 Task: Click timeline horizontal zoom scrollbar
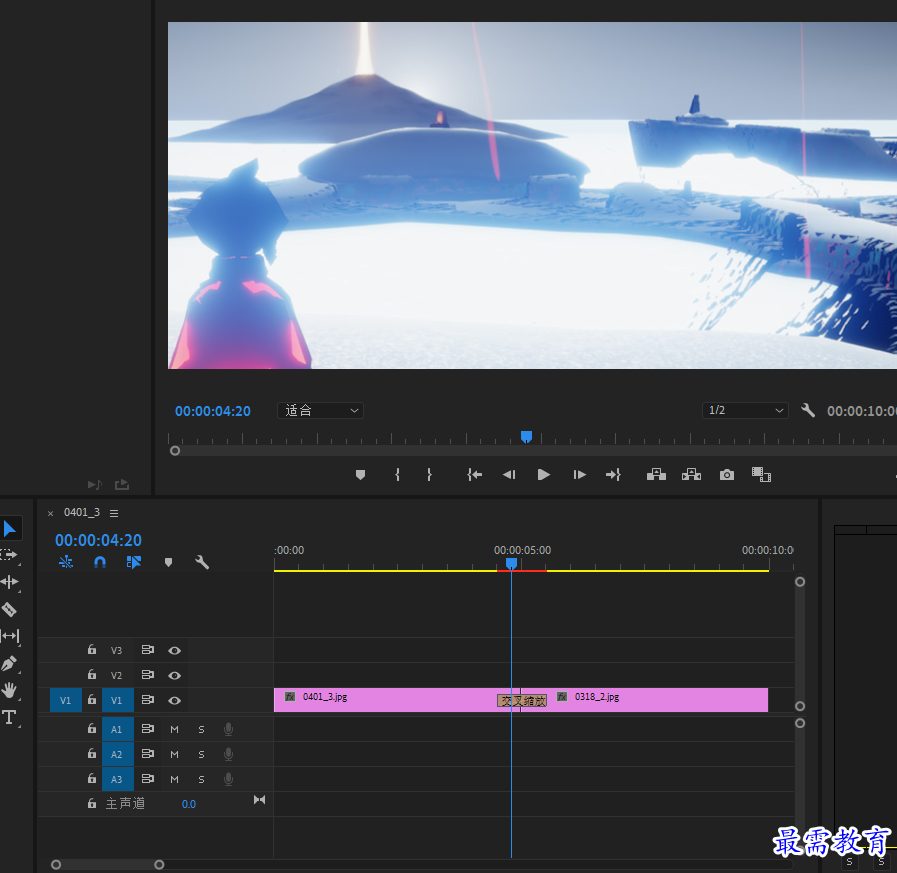point(108,864)
